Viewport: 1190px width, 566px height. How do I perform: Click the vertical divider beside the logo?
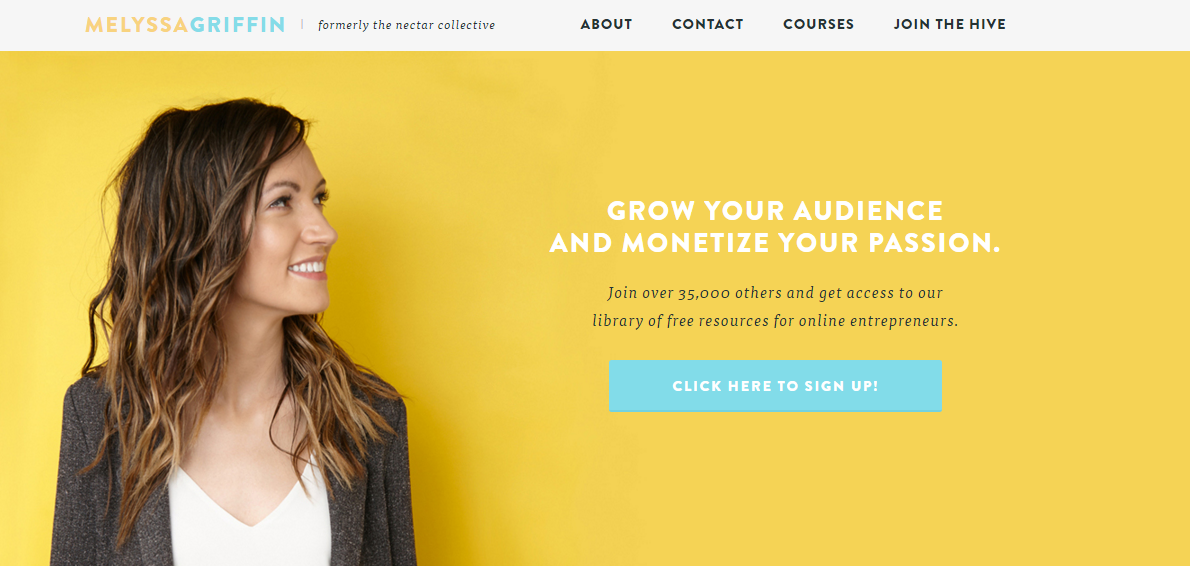coord(302,24)
